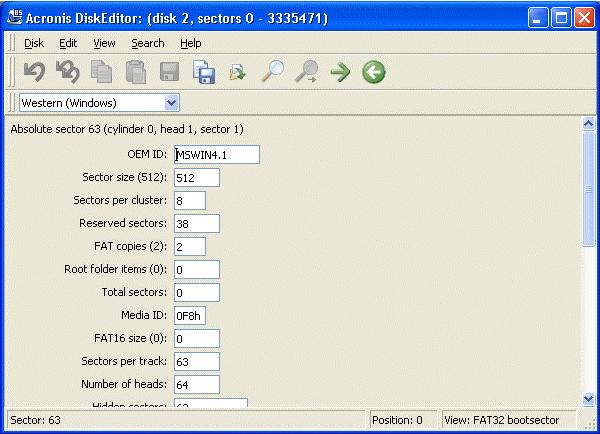Screen dimensions: 600x434
Task: Click the Search next magnifier icon
Action: 307,71
